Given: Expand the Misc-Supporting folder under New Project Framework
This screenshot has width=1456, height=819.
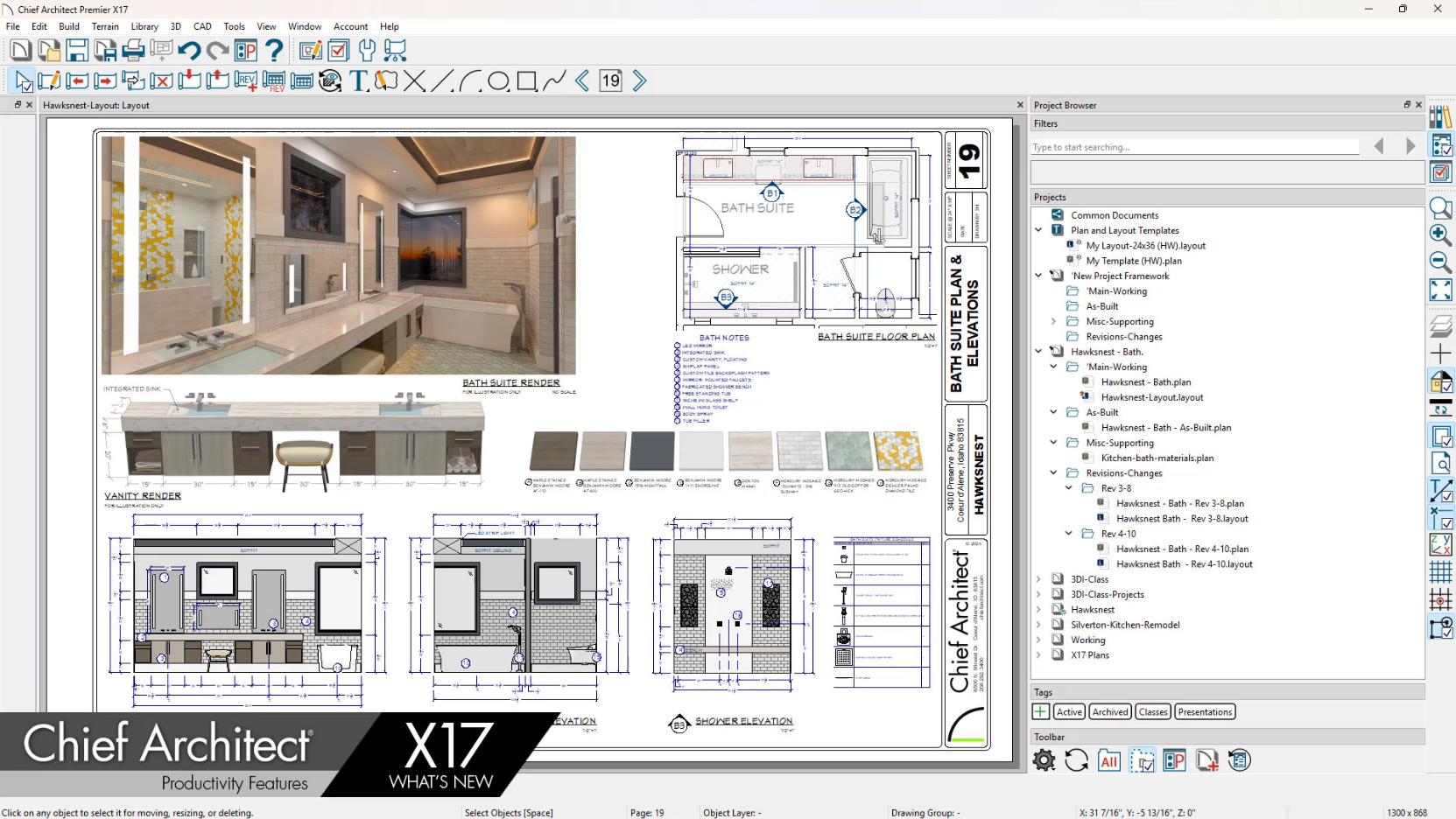Looking at the screenshot, I should coord(1053,321).
